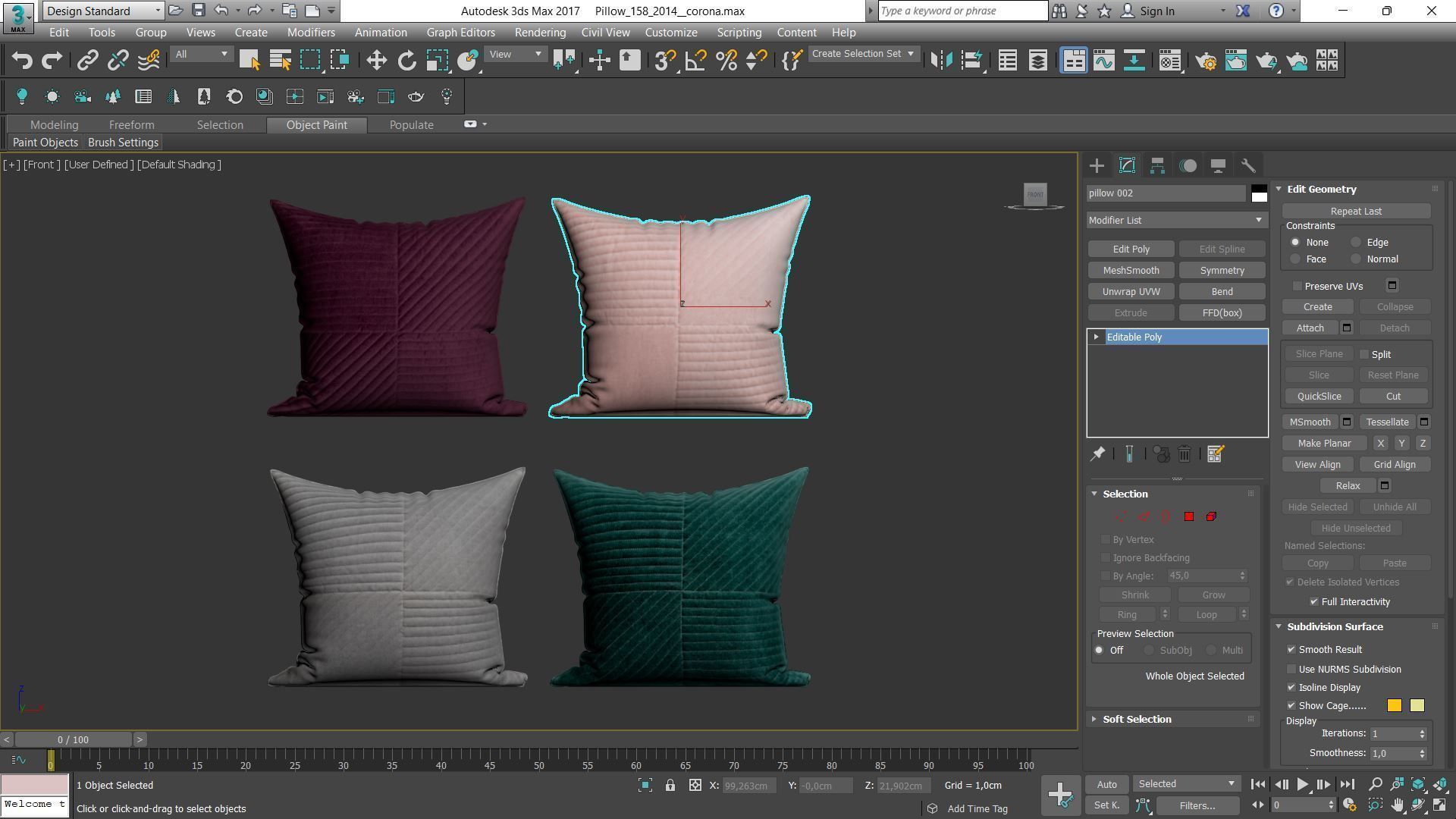Toggle Isoline Display checkbox

pyautogui.click(x=1291, y=688)
